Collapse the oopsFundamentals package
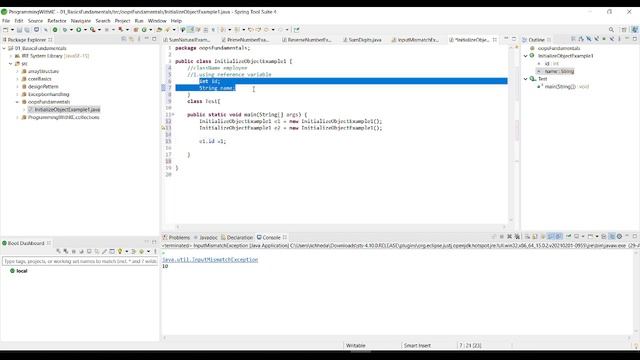Screen dimensions: 640x360 click(x=18, y=102)
